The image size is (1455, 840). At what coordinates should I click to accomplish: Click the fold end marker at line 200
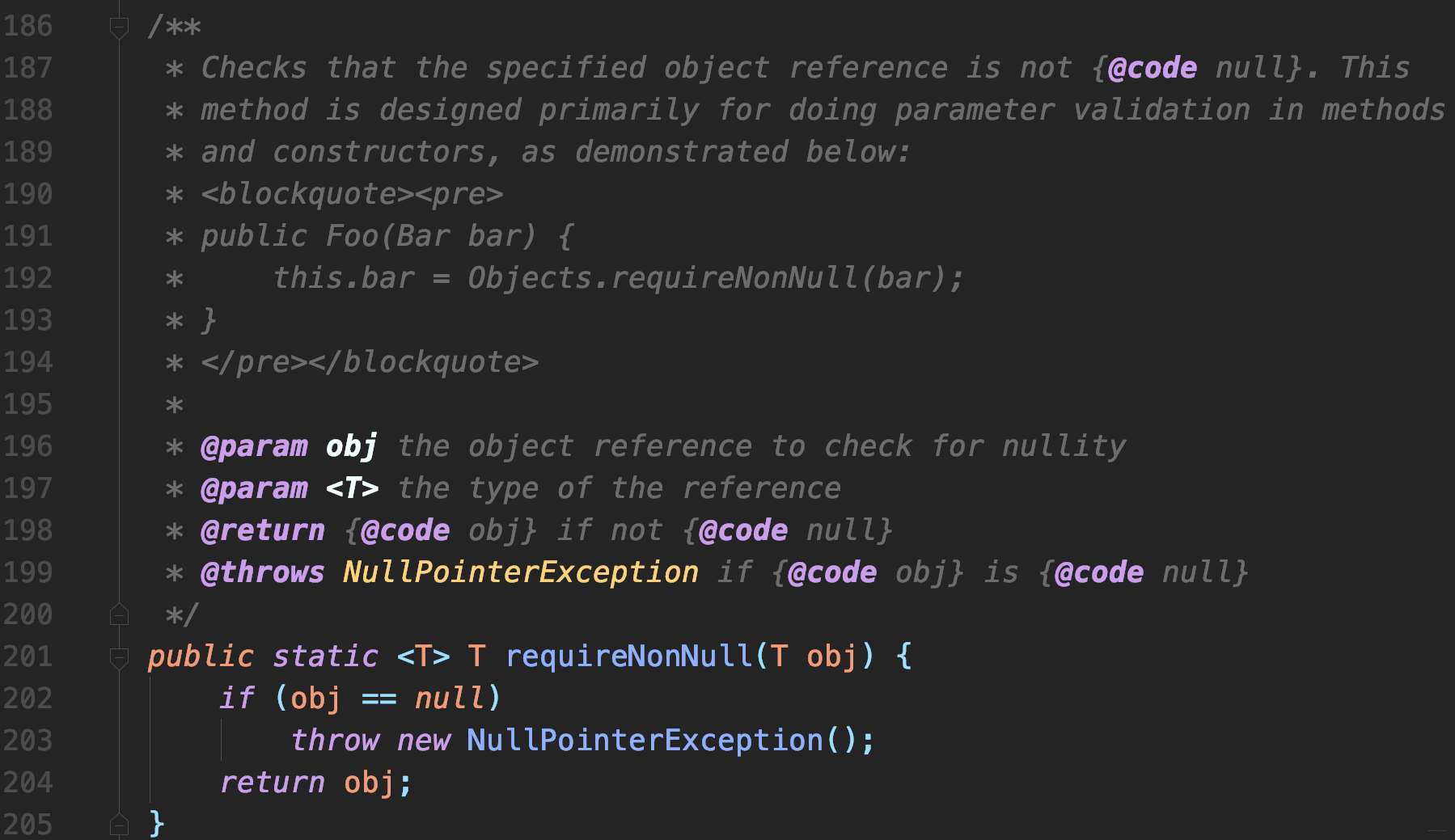(119, 615)
